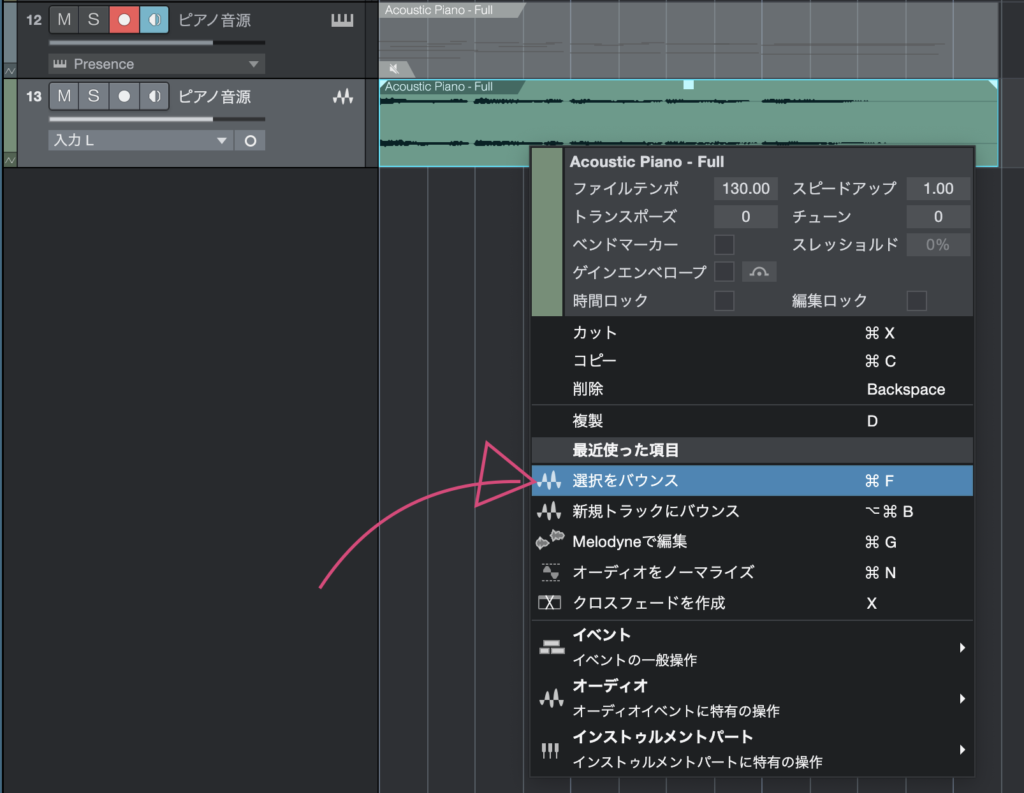
Task: Open the Presence instrument dropdown
Action: [x=156, y=64]
